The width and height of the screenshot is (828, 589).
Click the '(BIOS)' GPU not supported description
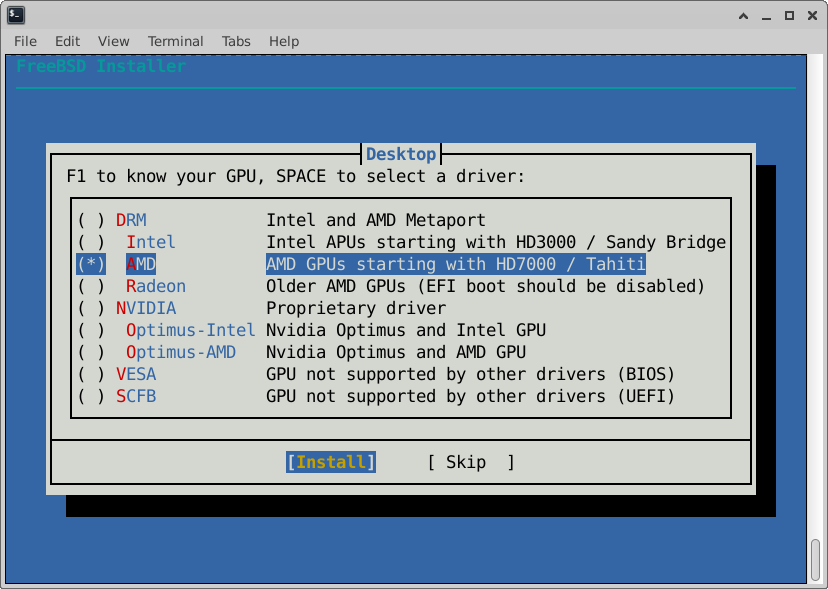click(x=471, y=375)
